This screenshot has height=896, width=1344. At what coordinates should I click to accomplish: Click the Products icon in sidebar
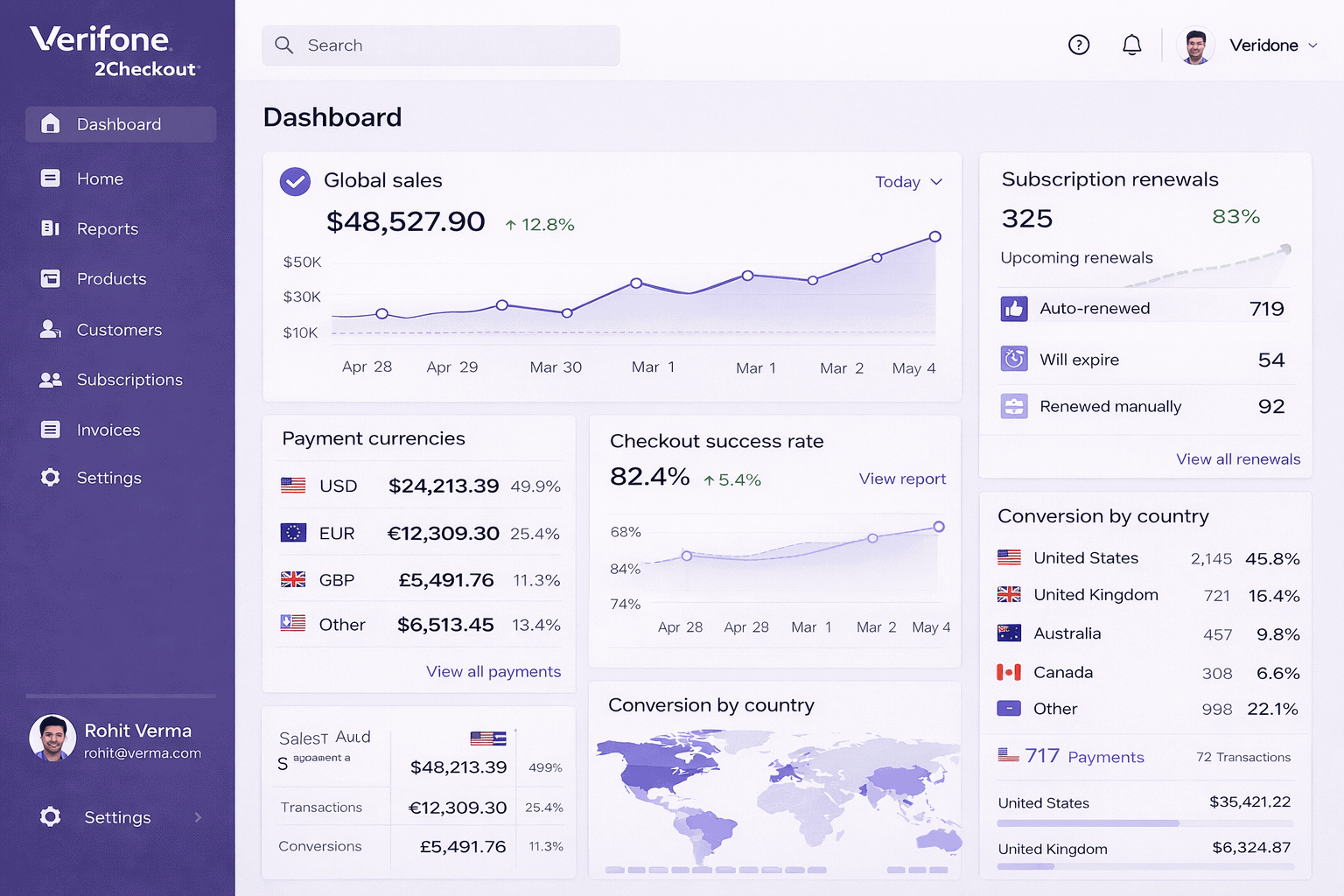coord(50,279)
